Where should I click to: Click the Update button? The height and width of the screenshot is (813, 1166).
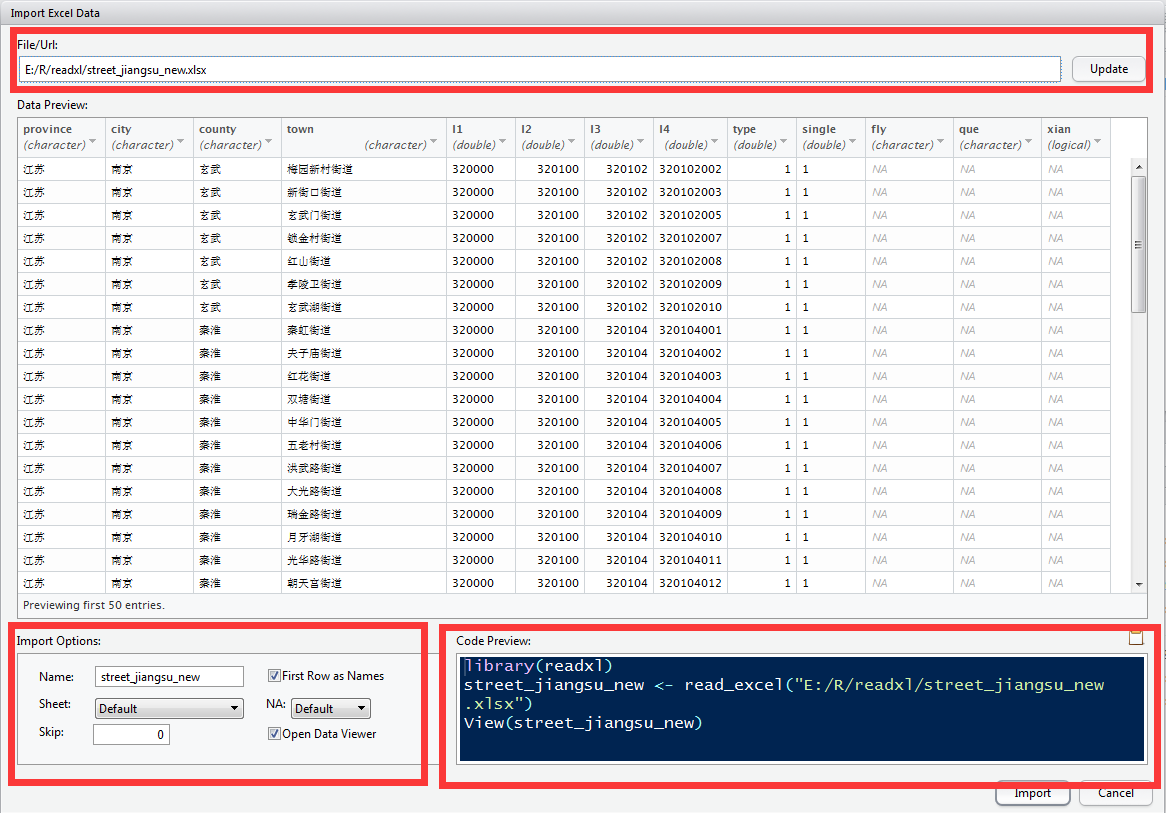tap(1108, 69)
